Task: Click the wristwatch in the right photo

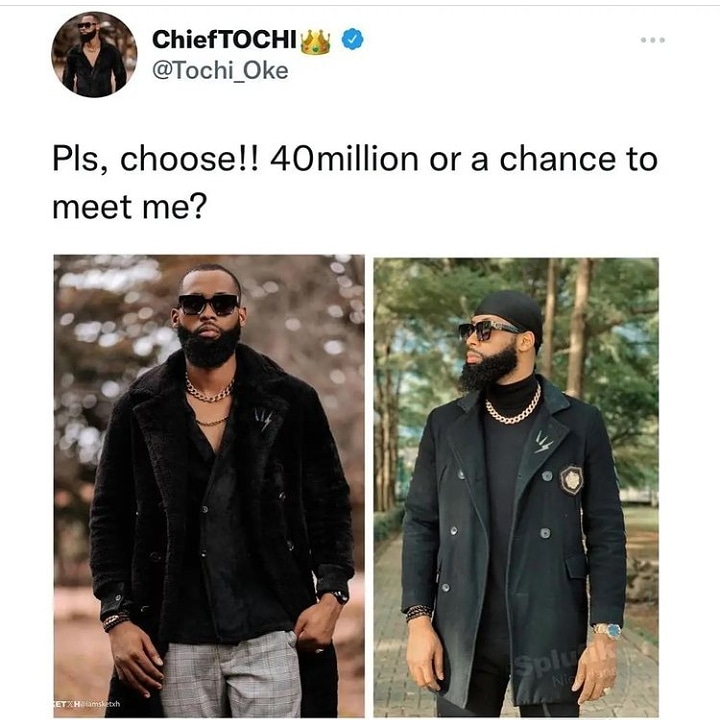Action: (x=607, y=630)
